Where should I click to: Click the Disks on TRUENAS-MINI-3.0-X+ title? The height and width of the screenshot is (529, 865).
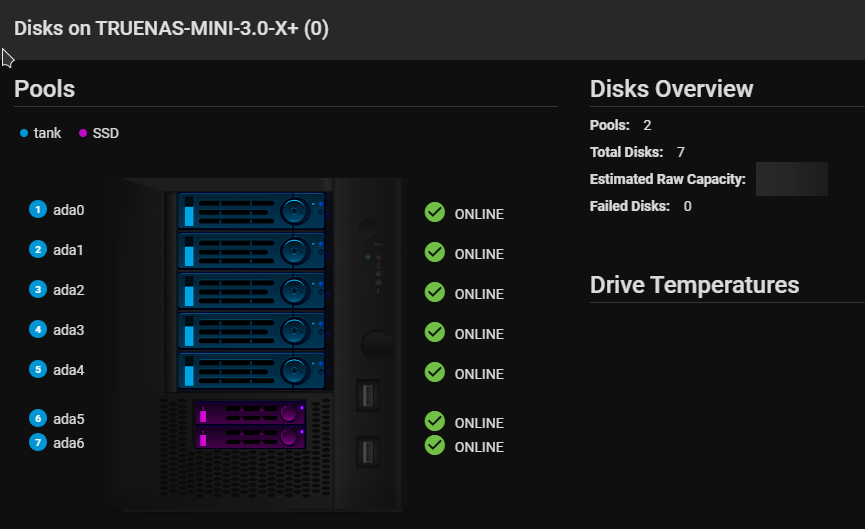coord(171,28)
